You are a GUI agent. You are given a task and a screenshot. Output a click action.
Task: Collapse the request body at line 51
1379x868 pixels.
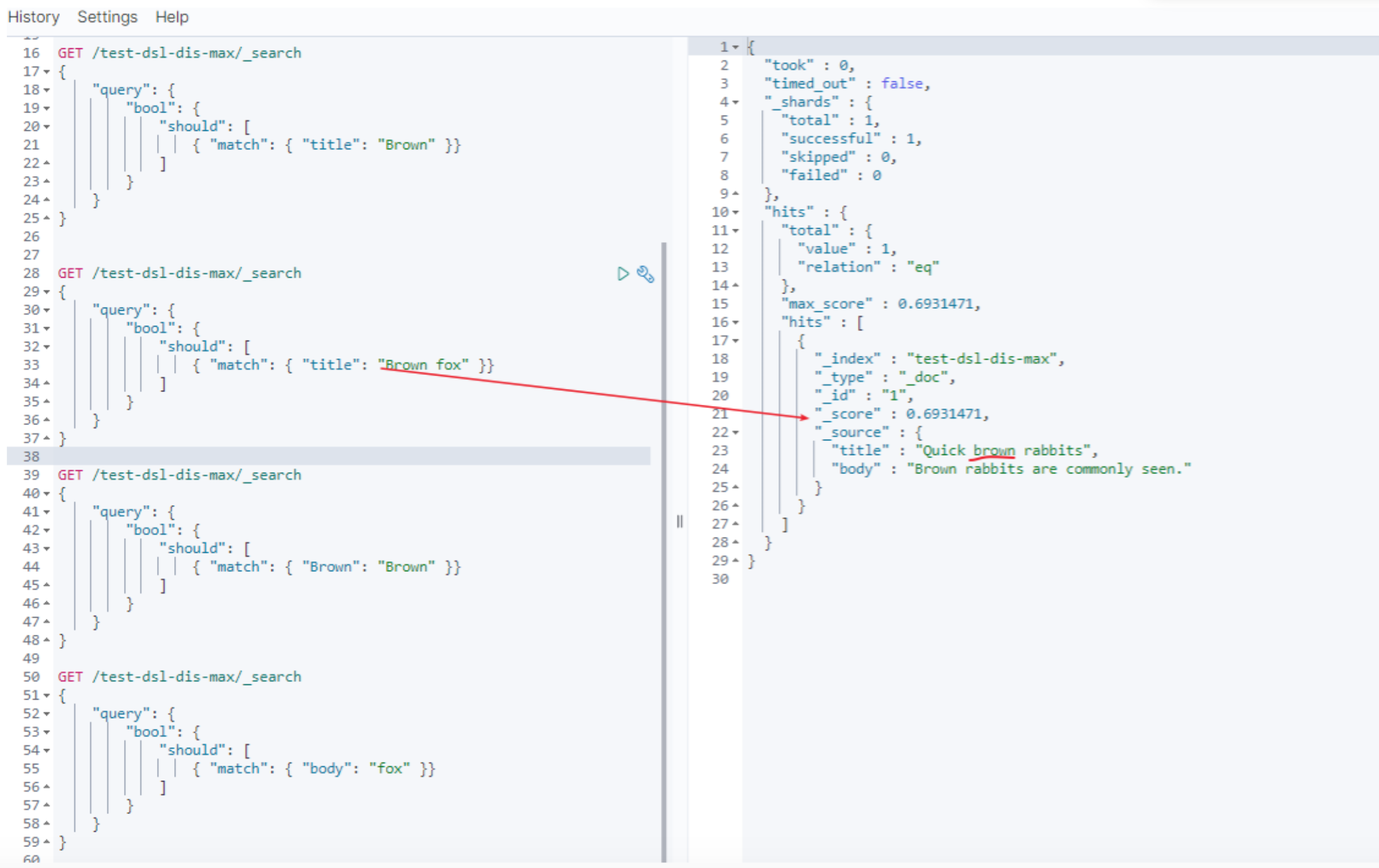46,696
